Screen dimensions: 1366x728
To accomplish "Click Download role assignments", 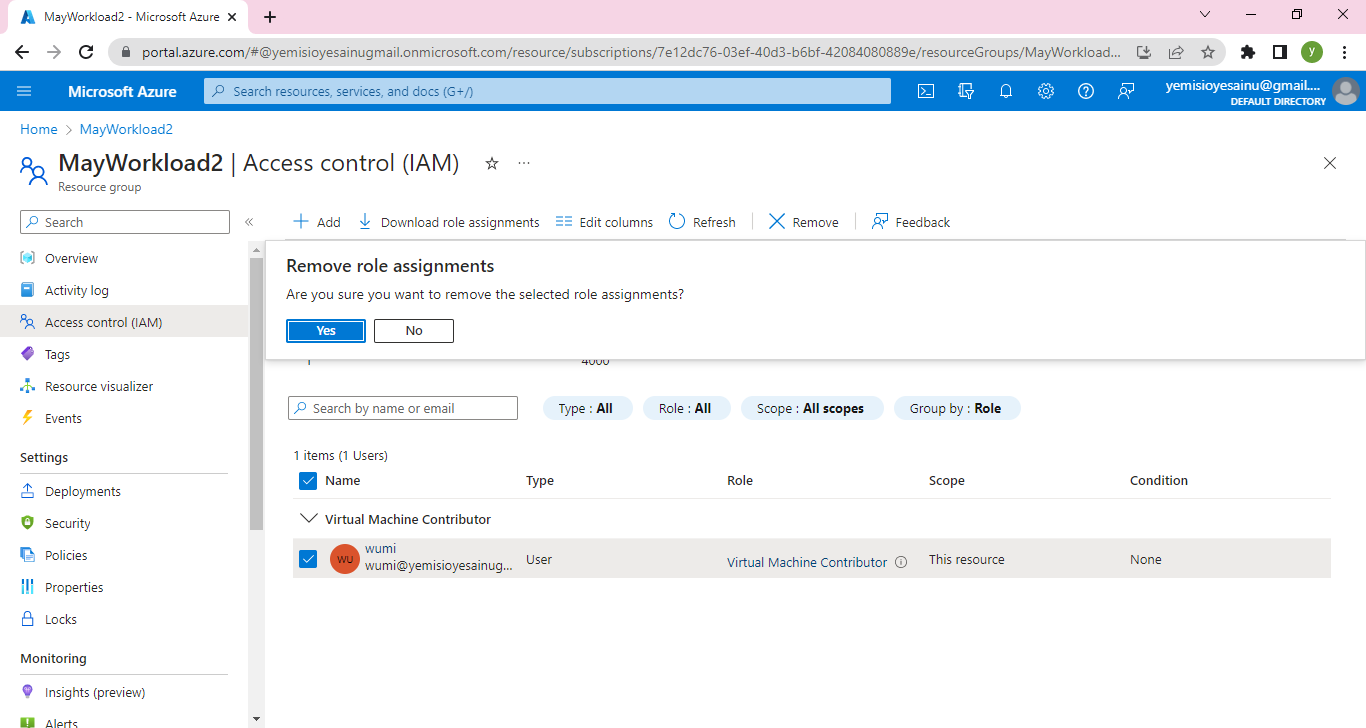I will (x=449, y=222).
